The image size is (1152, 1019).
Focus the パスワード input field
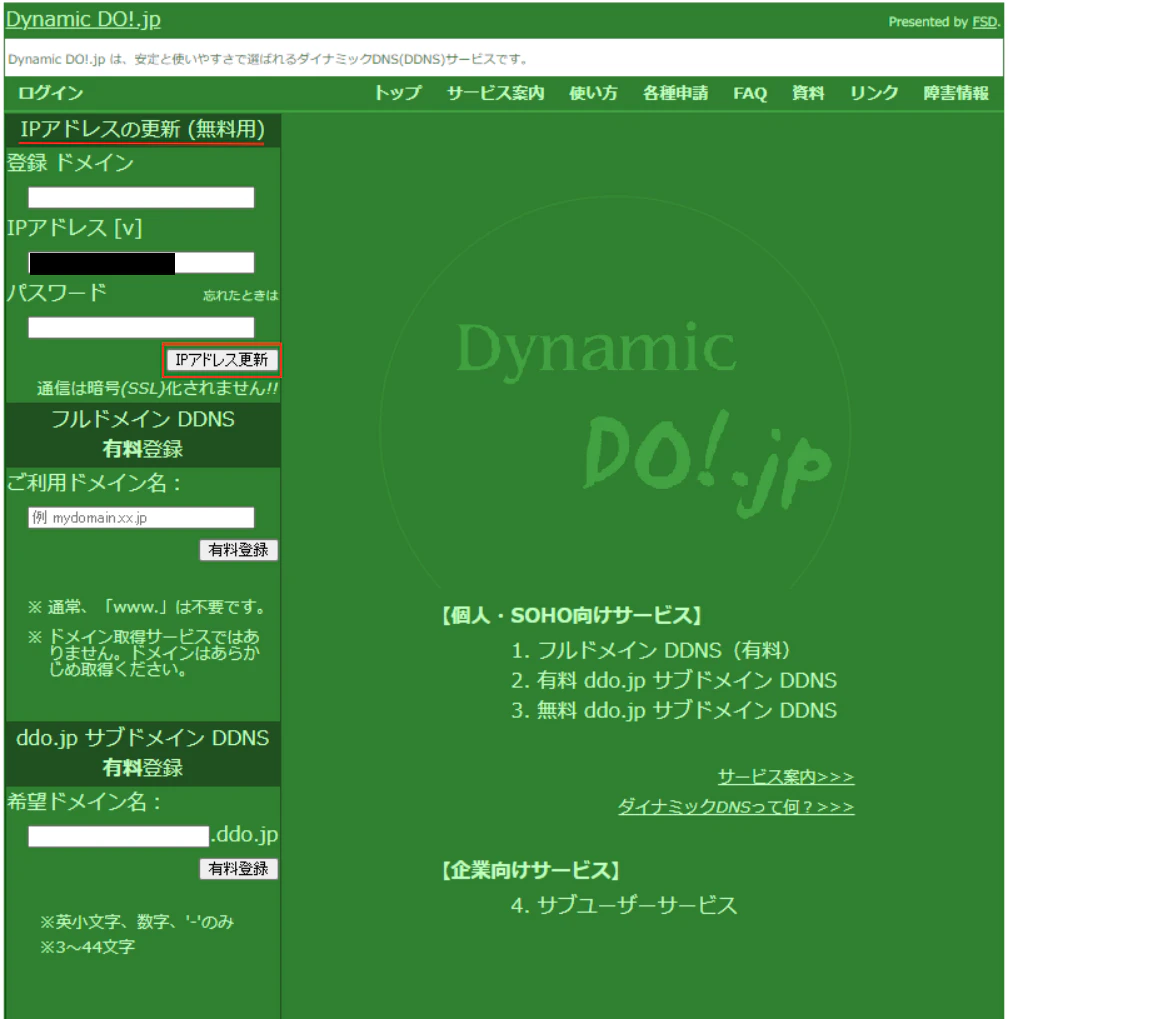pos(141,328)
